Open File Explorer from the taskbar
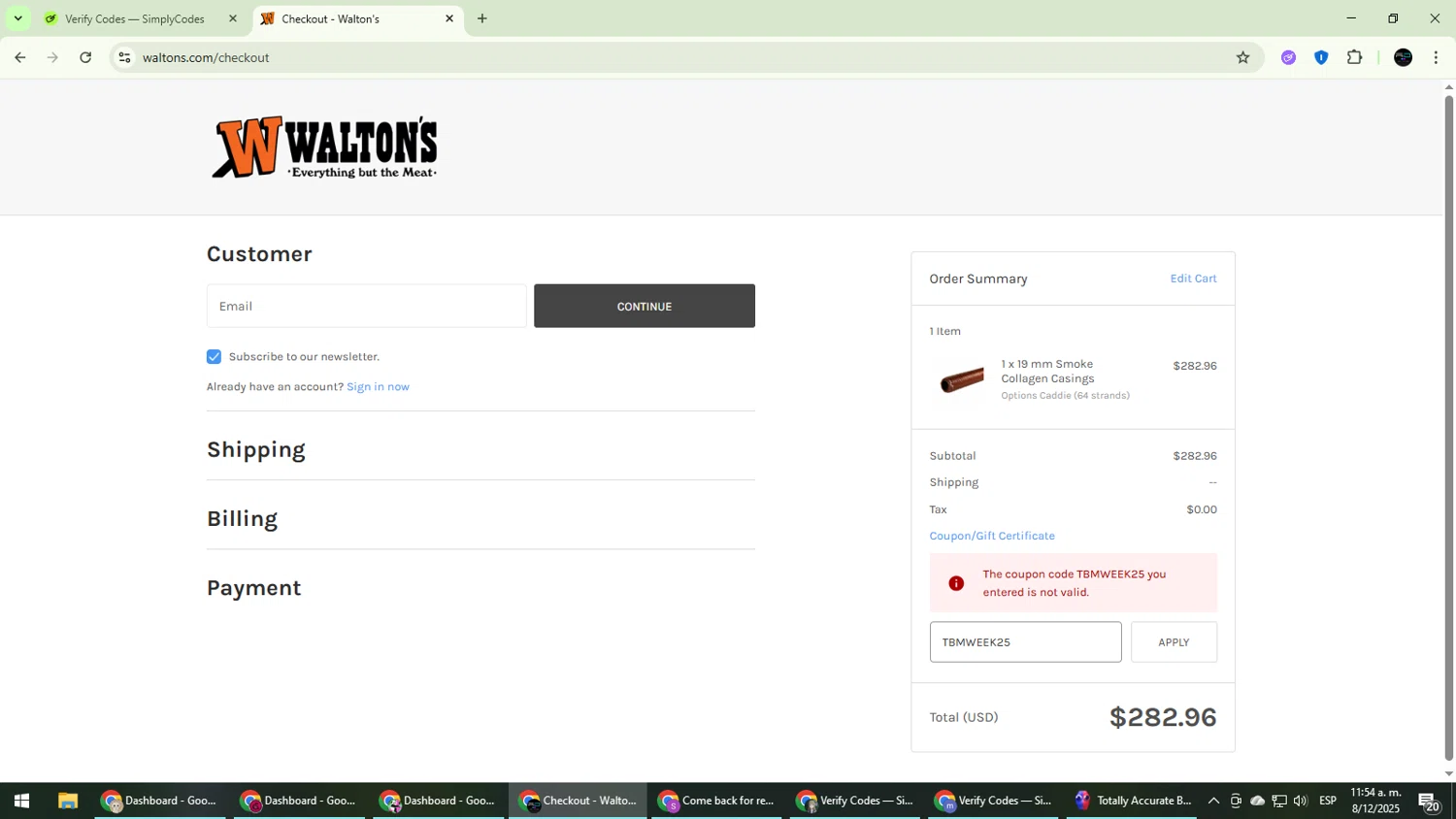The height and width of the screenshot is (819, 1456). pos(67,801)
